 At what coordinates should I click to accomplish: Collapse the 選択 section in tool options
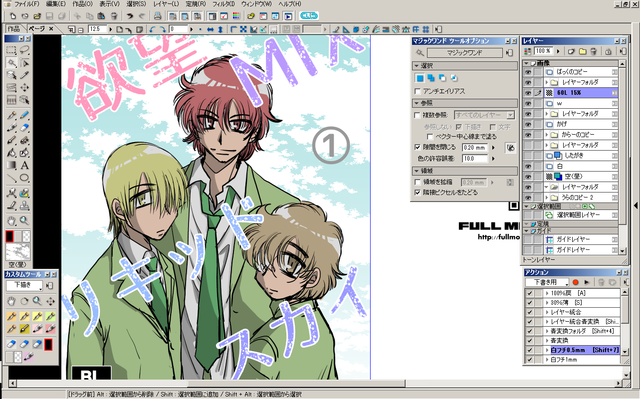click(x=416, y=66)
